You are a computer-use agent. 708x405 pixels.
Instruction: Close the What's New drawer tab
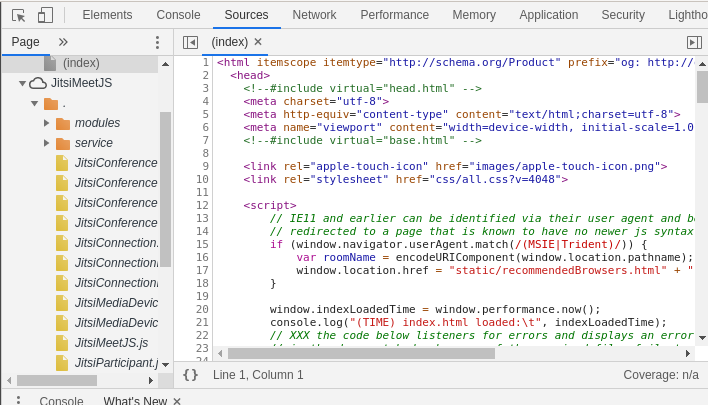tap(177, 401)
